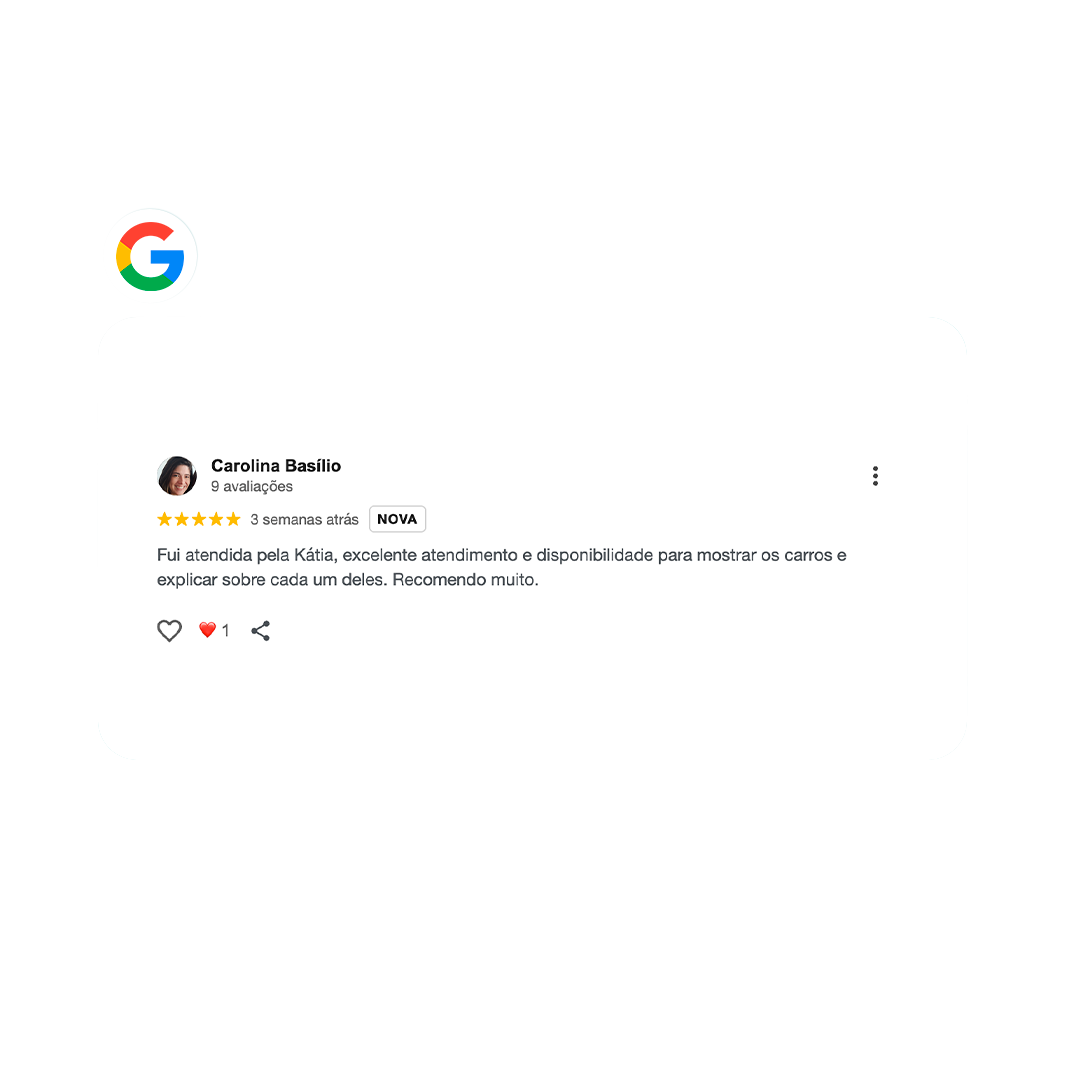Open the three-dot review options menu
This screenshot has height=1080, width=1080.
point(875,476)
